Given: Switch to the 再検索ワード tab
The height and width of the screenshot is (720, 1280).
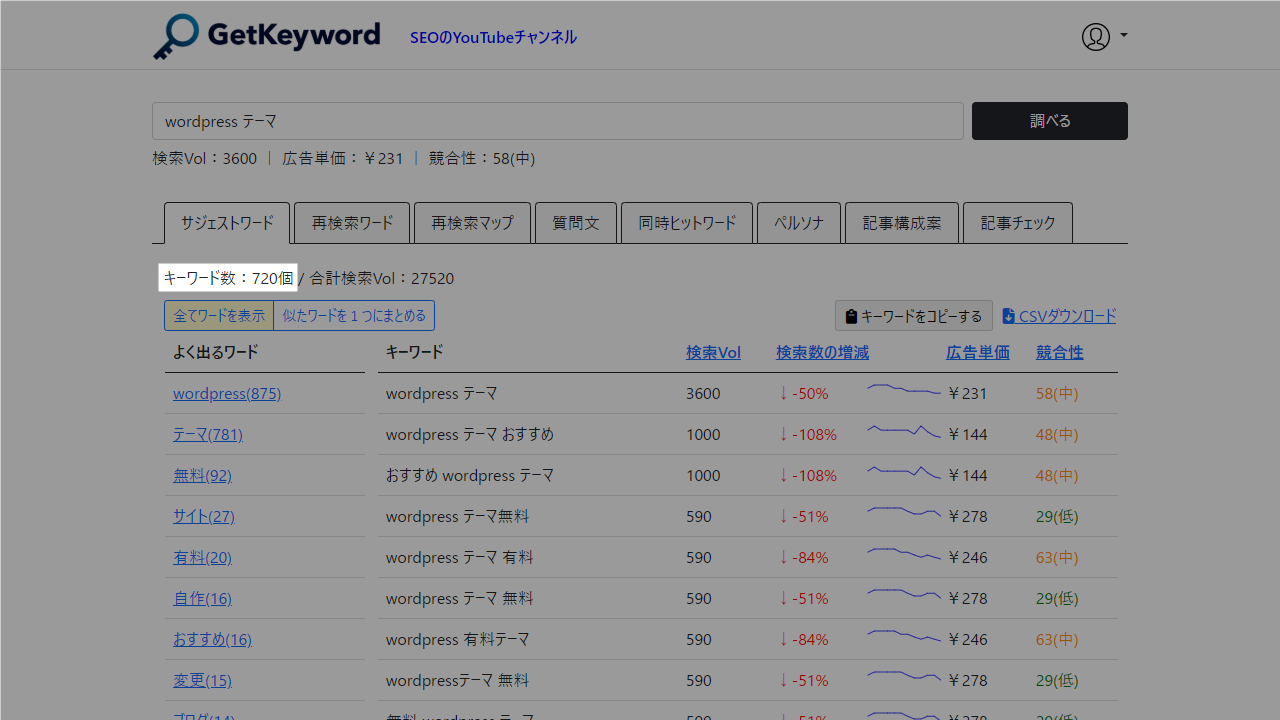Looking at the screenshot, I should (x=352, y=222).
